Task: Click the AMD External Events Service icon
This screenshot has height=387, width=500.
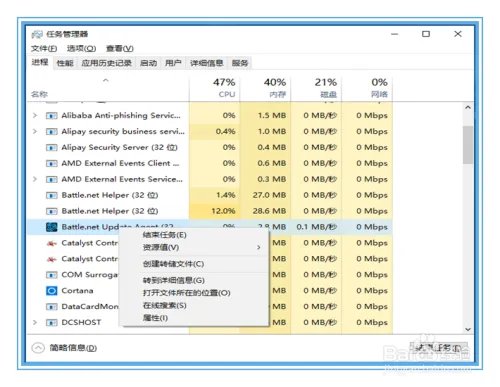Action: (x=51, y=179)
